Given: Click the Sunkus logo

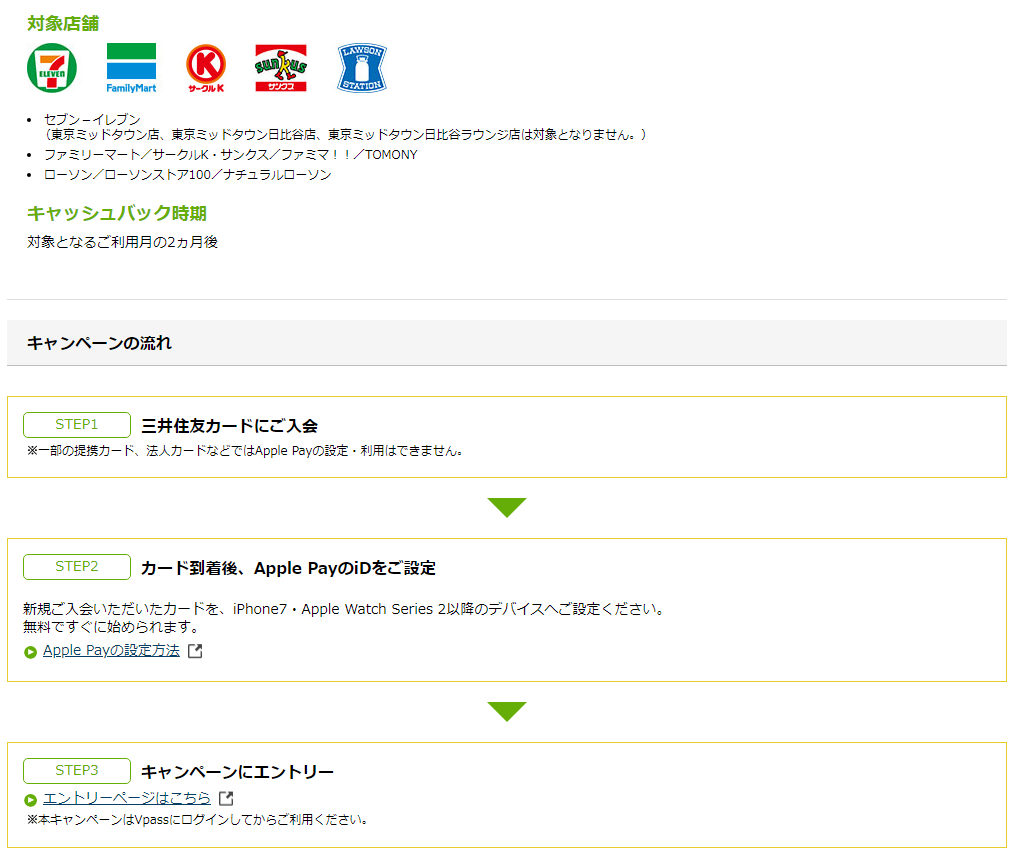Looking at the screenshot, I should pyautogui.click(x=281, y=68).
